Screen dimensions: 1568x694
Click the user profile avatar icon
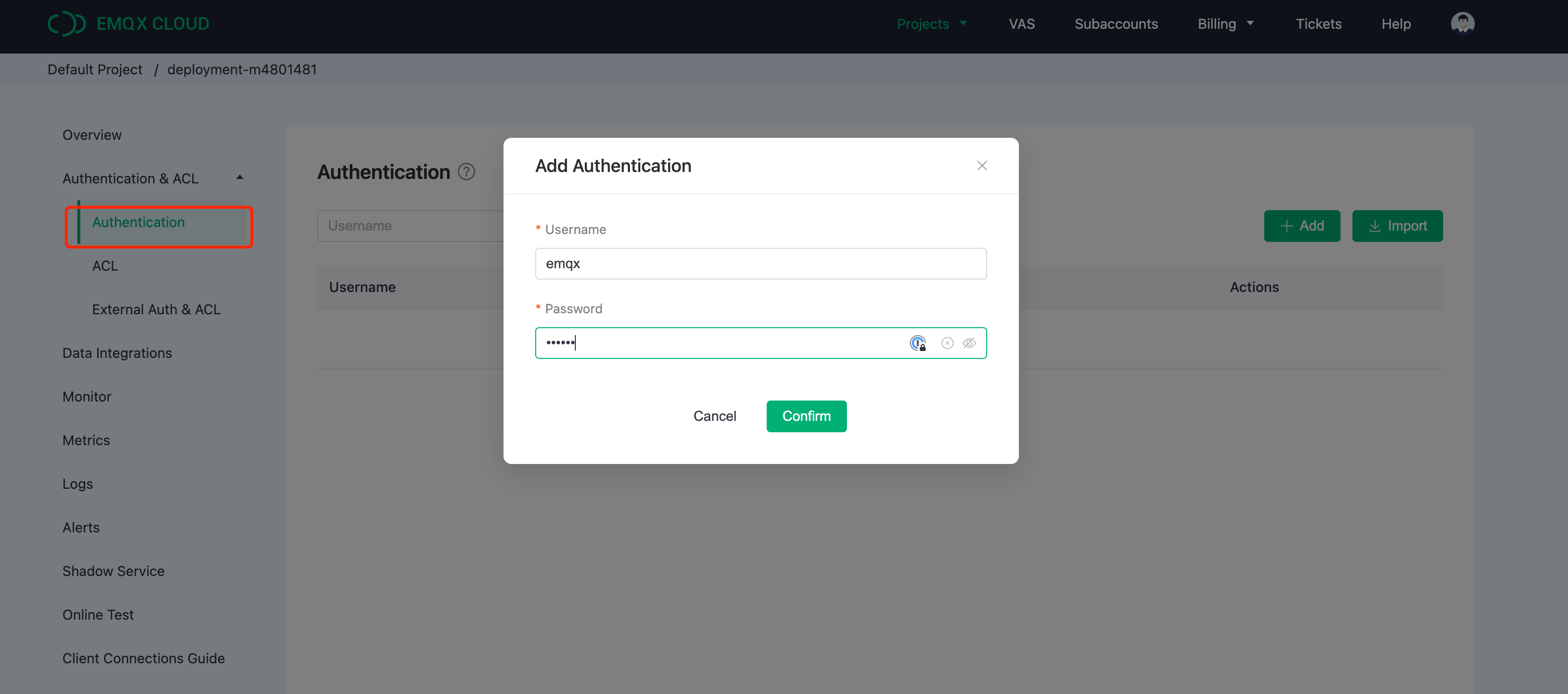(x=1463, y=23)
